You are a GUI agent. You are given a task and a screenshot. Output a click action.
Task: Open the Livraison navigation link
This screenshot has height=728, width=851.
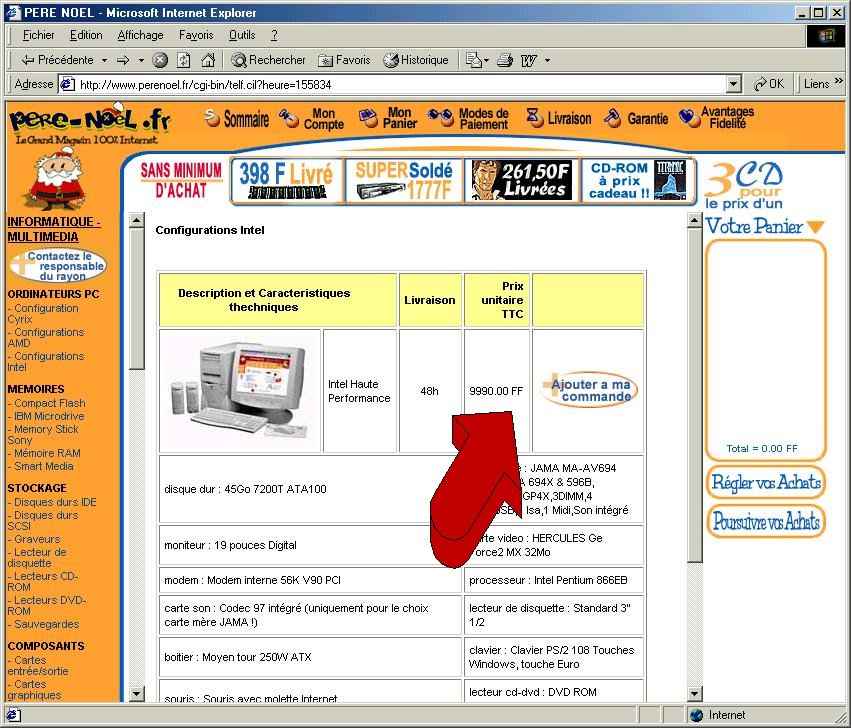pyautogui.click(x=558, y=118)
